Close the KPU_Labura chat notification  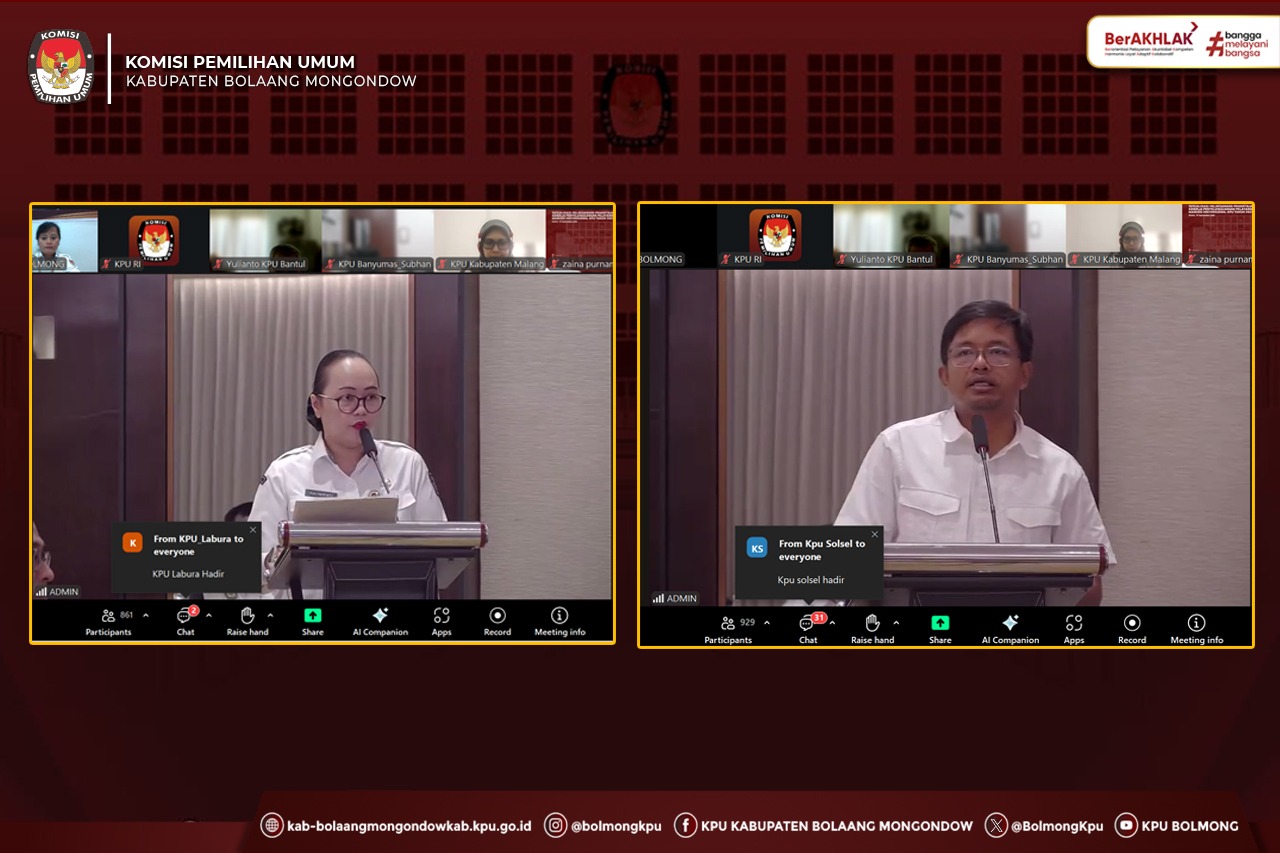pyautogui.click(x=253, y=530)
